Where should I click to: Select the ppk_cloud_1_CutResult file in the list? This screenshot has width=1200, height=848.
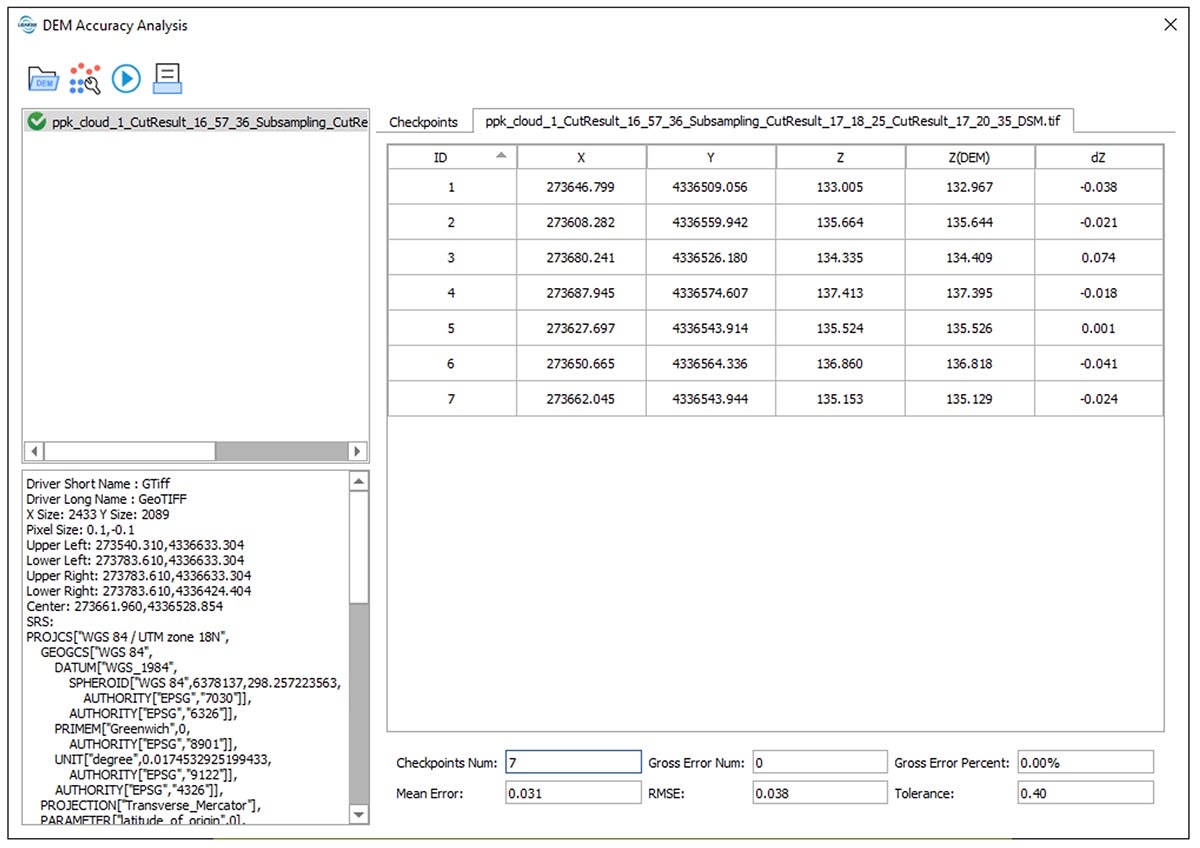click(210, 122)
